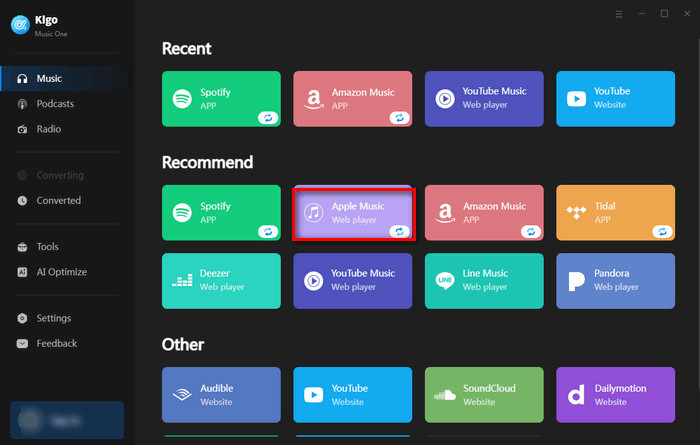Click Spotify logo in Recent card

pyautogui.click(x=182, y=99)
